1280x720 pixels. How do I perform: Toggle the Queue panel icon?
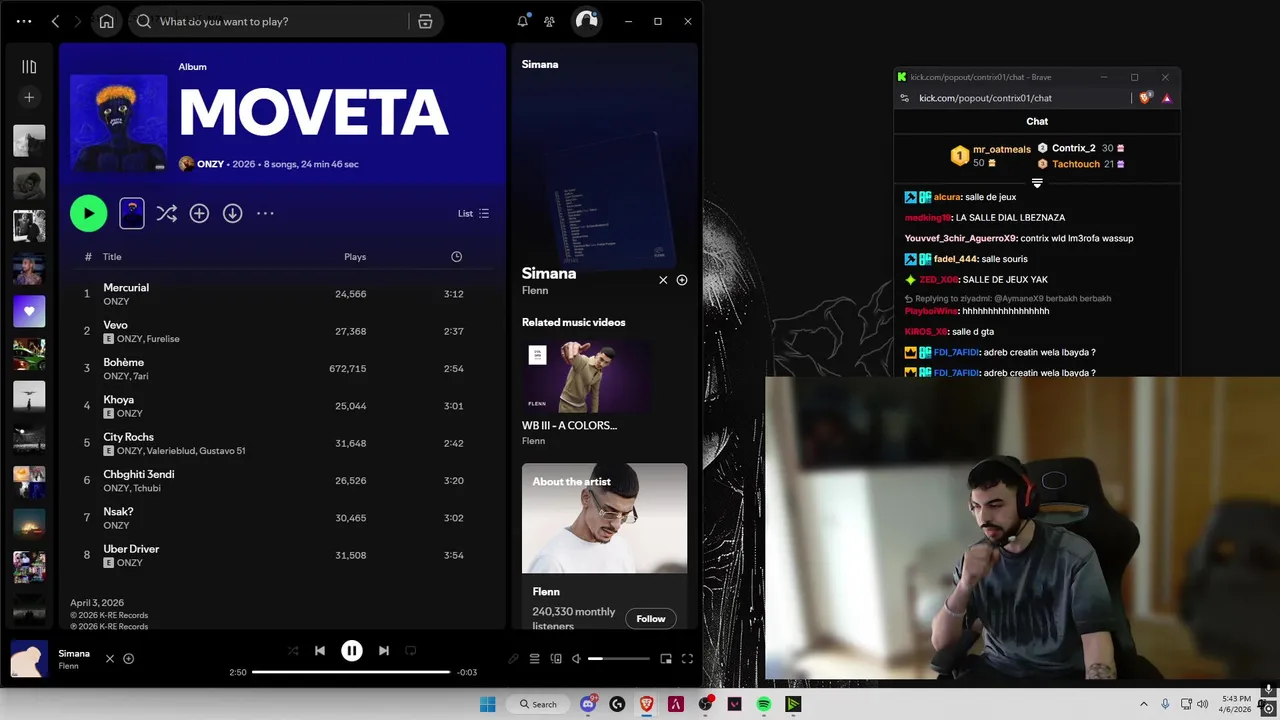[x=534, y=658]
